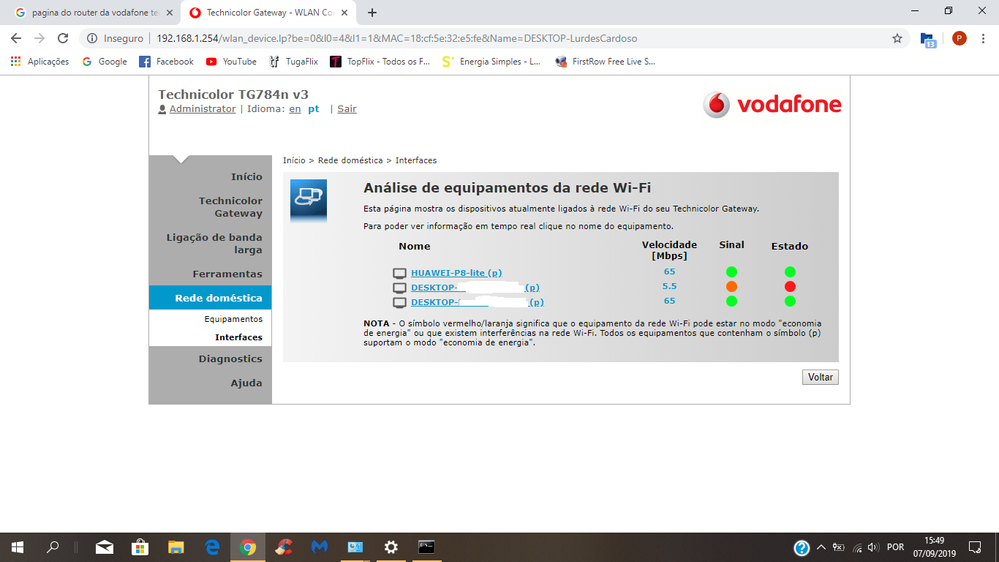Click the extension icon with badge 13
This screenshot has height=562, width=999.
(x=928, y=40)
